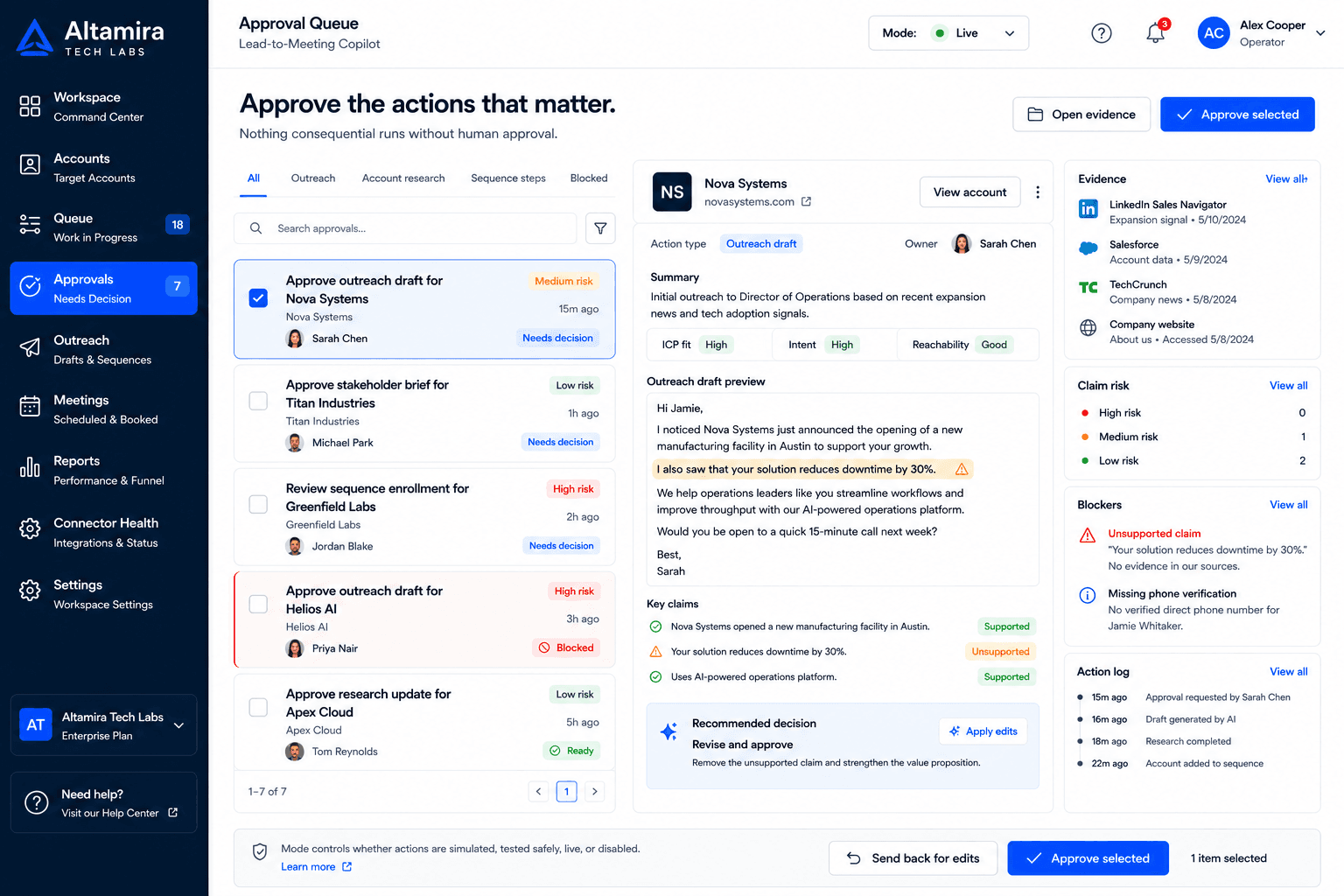View all Evidence link

coord(1286,179)
